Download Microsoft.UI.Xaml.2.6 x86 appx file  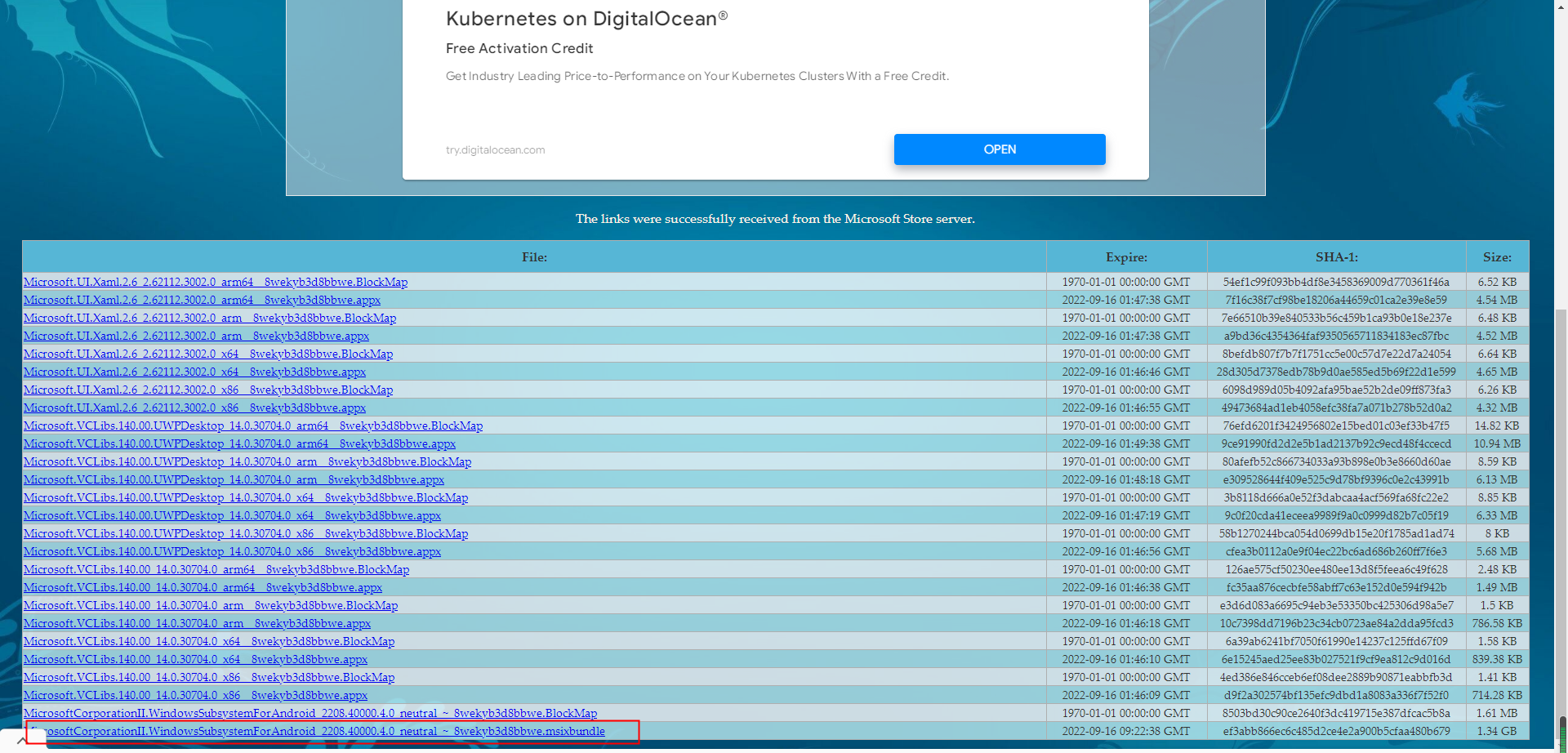tap(194, 408)
